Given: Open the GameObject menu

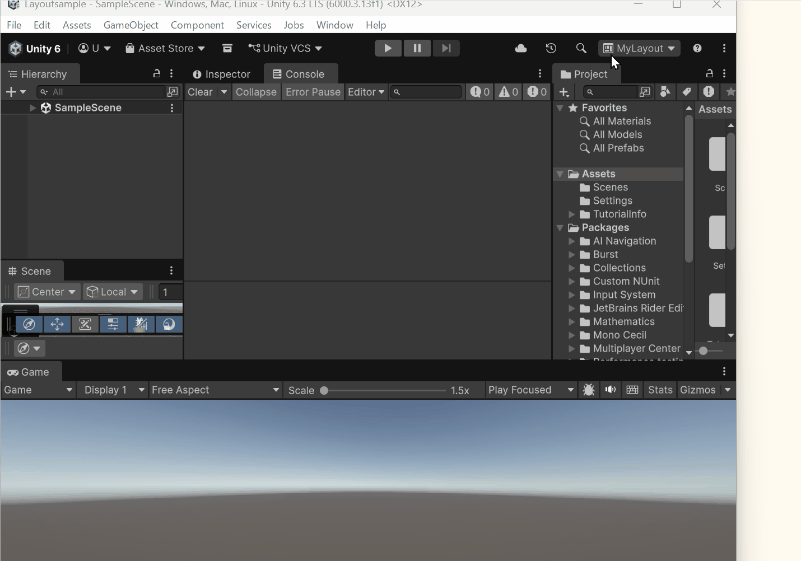Looking at the screenshot, I should pos(131,25).
